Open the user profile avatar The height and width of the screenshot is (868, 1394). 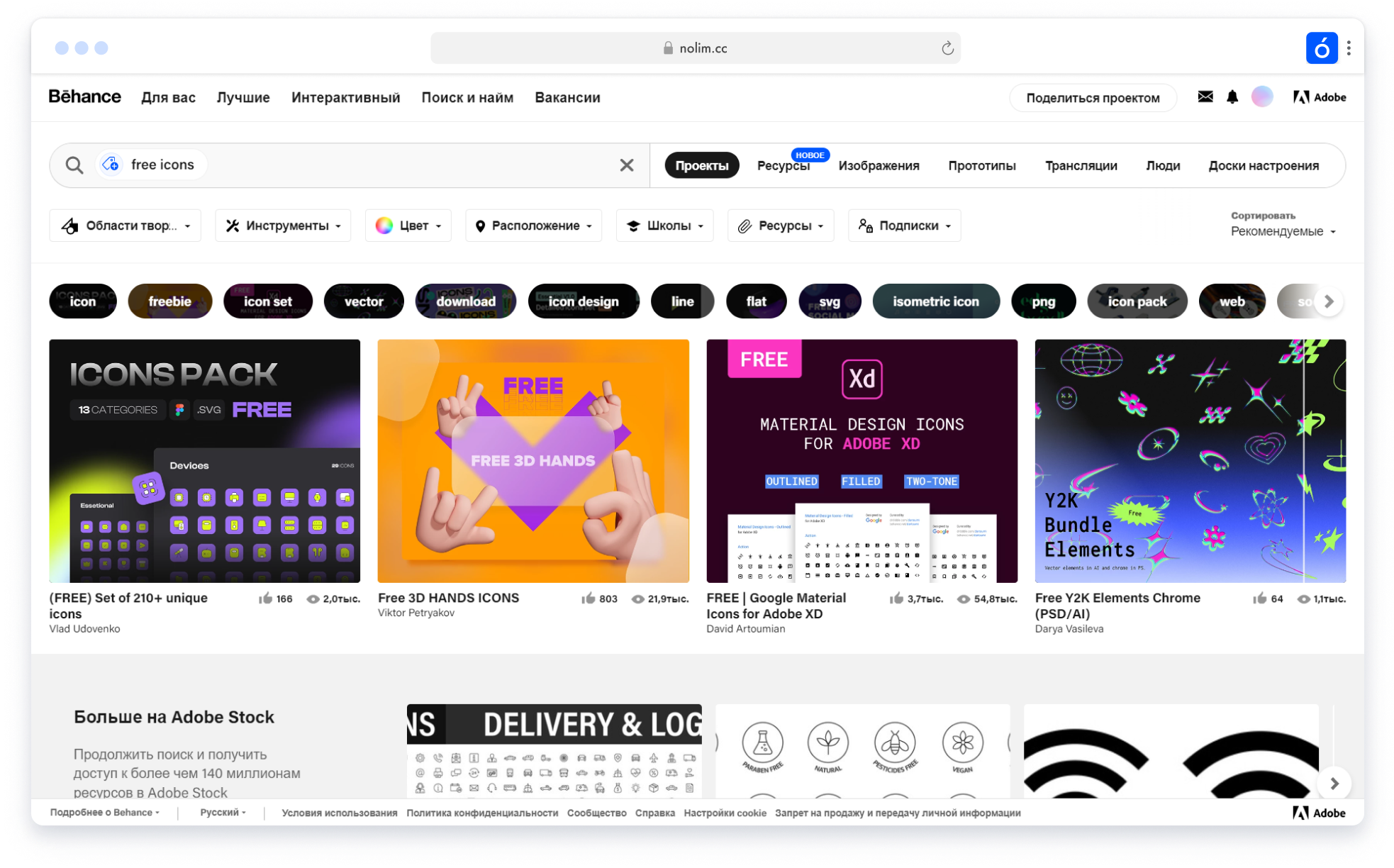tap(1262, 97)
